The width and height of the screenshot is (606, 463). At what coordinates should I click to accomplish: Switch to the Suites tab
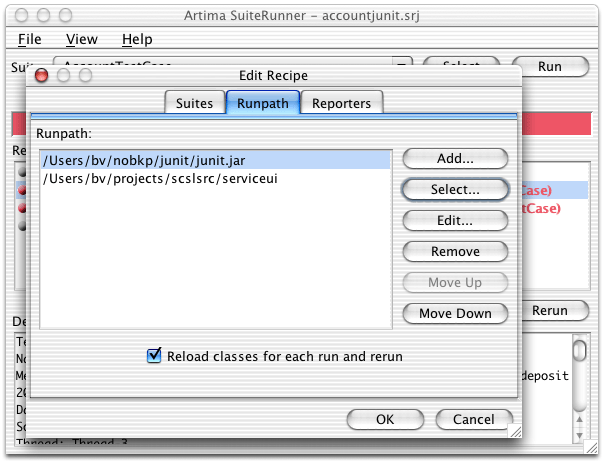(194, 103)
